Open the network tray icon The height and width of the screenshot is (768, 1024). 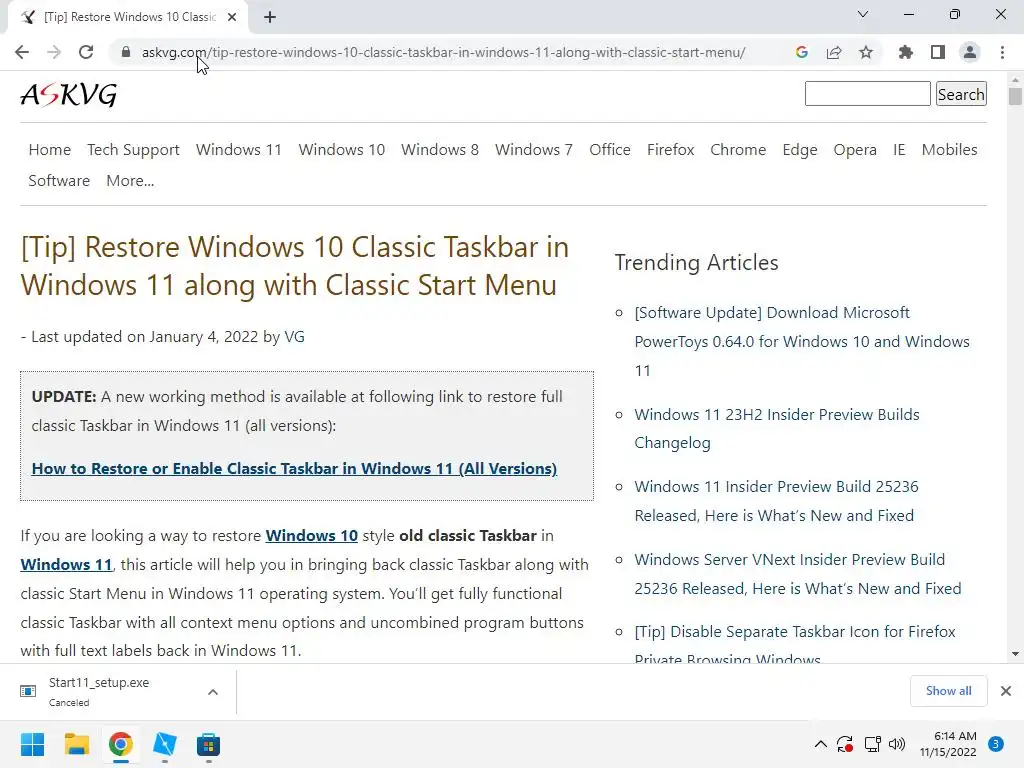click(872, 744)
